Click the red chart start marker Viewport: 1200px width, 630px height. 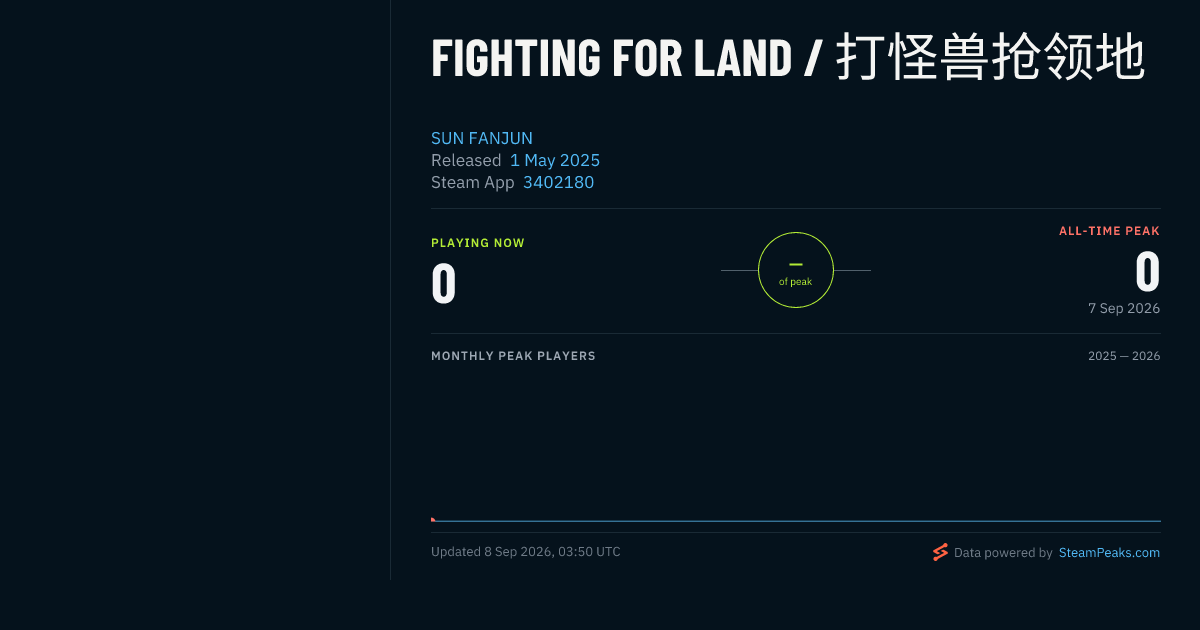point(433,519)
